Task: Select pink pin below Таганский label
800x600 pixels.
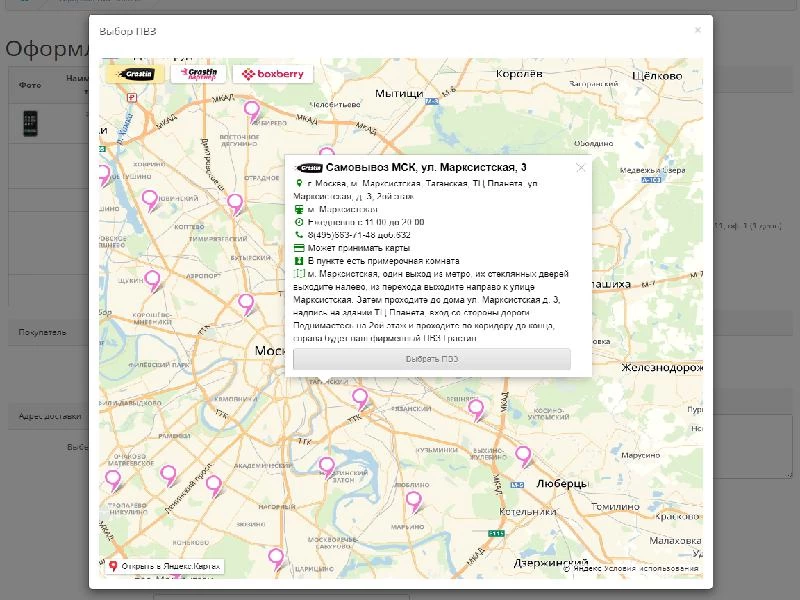Action: 360,398
